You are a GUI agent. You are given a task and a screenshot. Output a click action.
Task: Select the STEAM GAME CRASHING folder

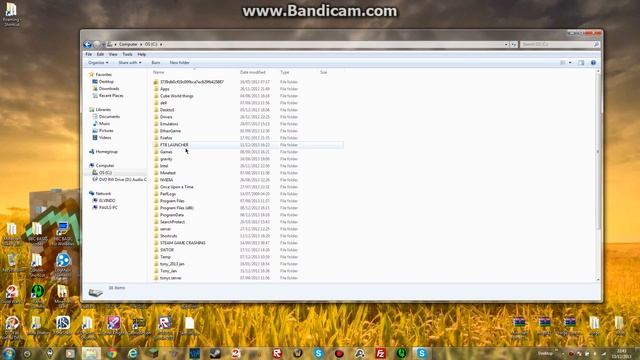(182, 243)
